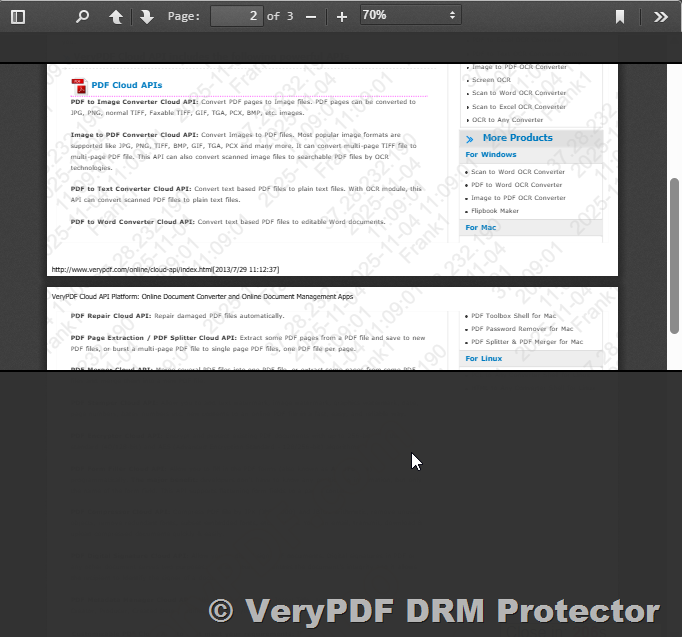682x637 pixels.
Task: Click the PDF Cloud APIs heading
Action: [x=127, y=85]
